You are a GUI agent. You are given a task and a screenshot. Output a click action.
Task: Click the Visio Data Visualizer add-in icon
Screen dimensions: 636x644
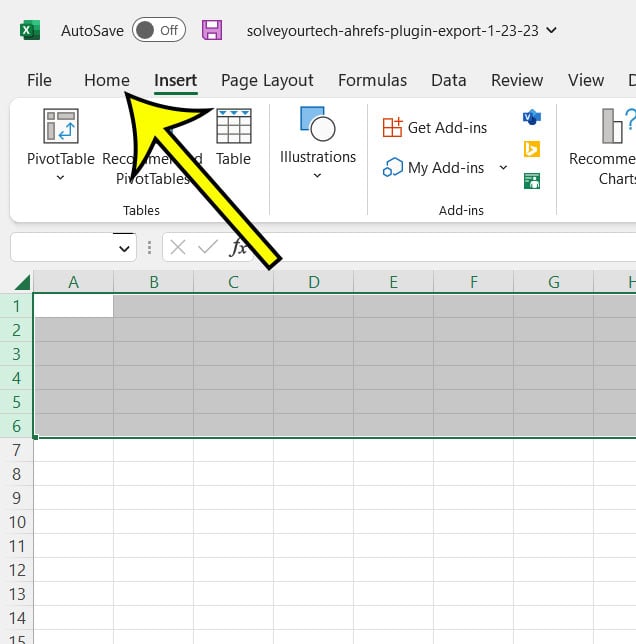pyautogui.click(x=532, y=118)
